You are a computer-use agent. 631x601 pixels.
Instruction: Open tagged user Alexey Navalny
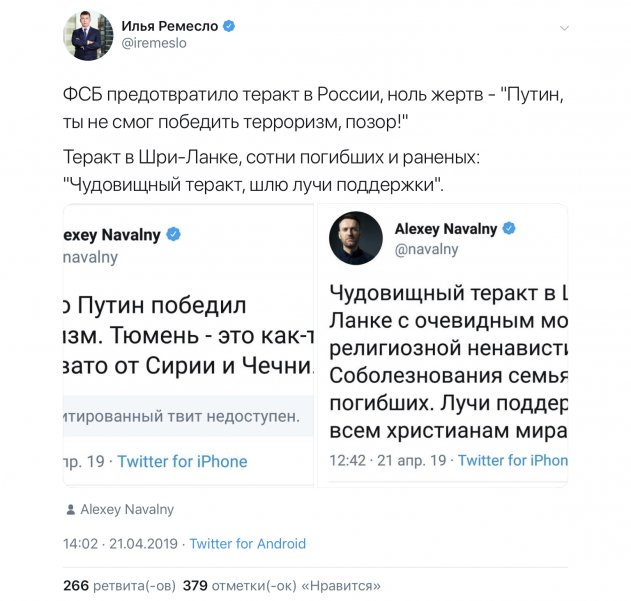pyautogui.click(x=127, y=510)
